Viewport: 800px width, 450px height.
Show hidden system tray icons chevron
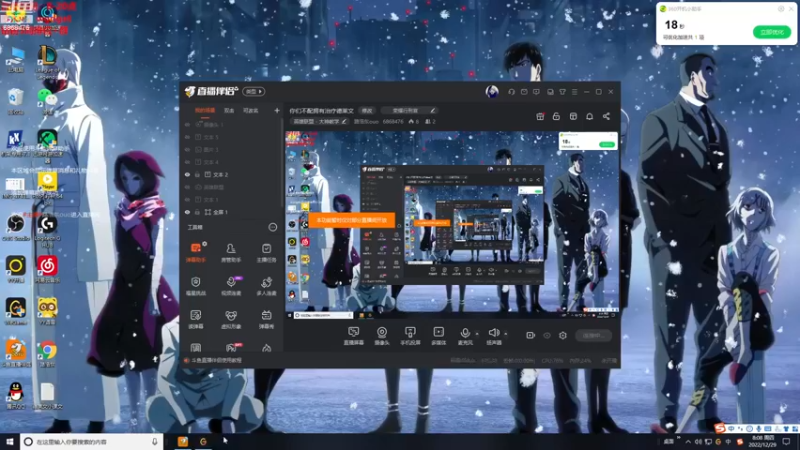(688, 442)
